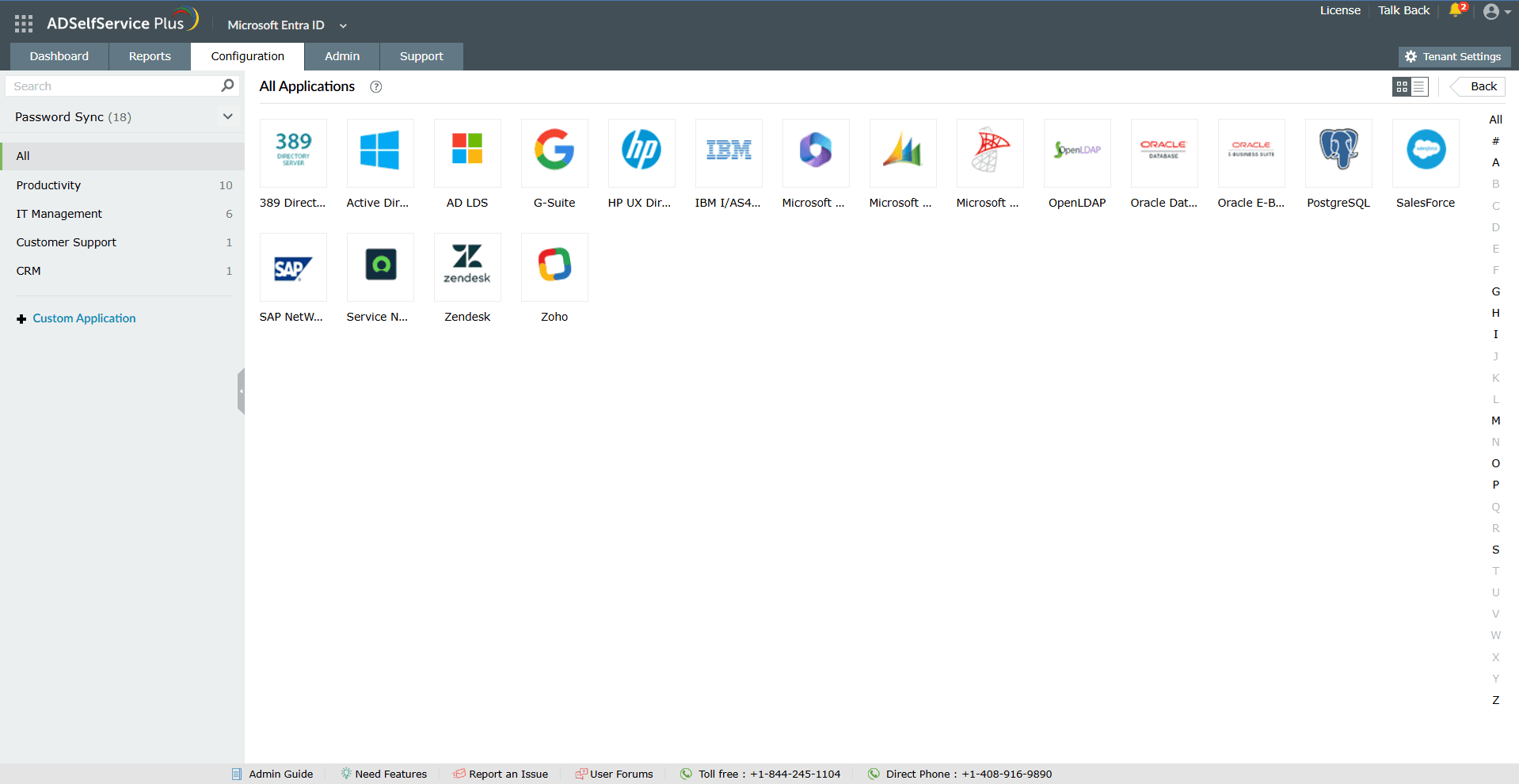Select the AD LDS application icon
The image size is (1519, 784).
coord(467,152)
